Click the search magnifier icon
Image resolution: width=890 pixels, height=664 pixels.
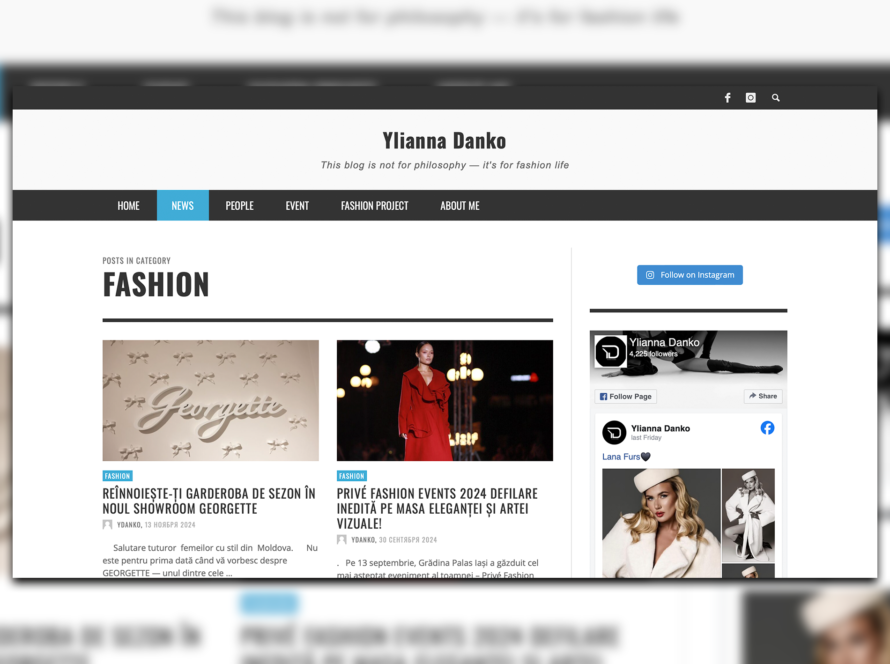(x=776, y=98)
